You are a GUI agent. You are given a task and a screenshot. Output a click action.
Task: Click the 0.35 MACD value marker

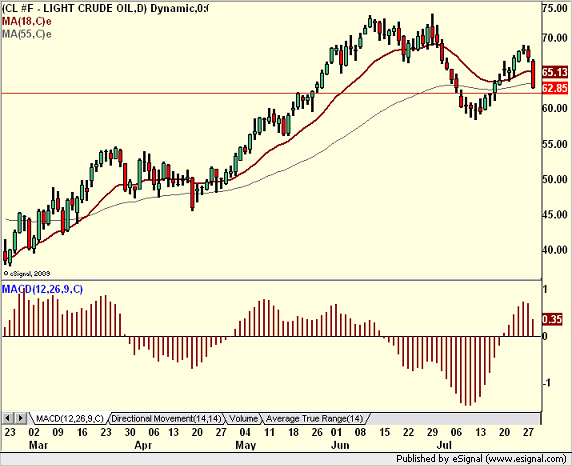(x=552, y=319)
